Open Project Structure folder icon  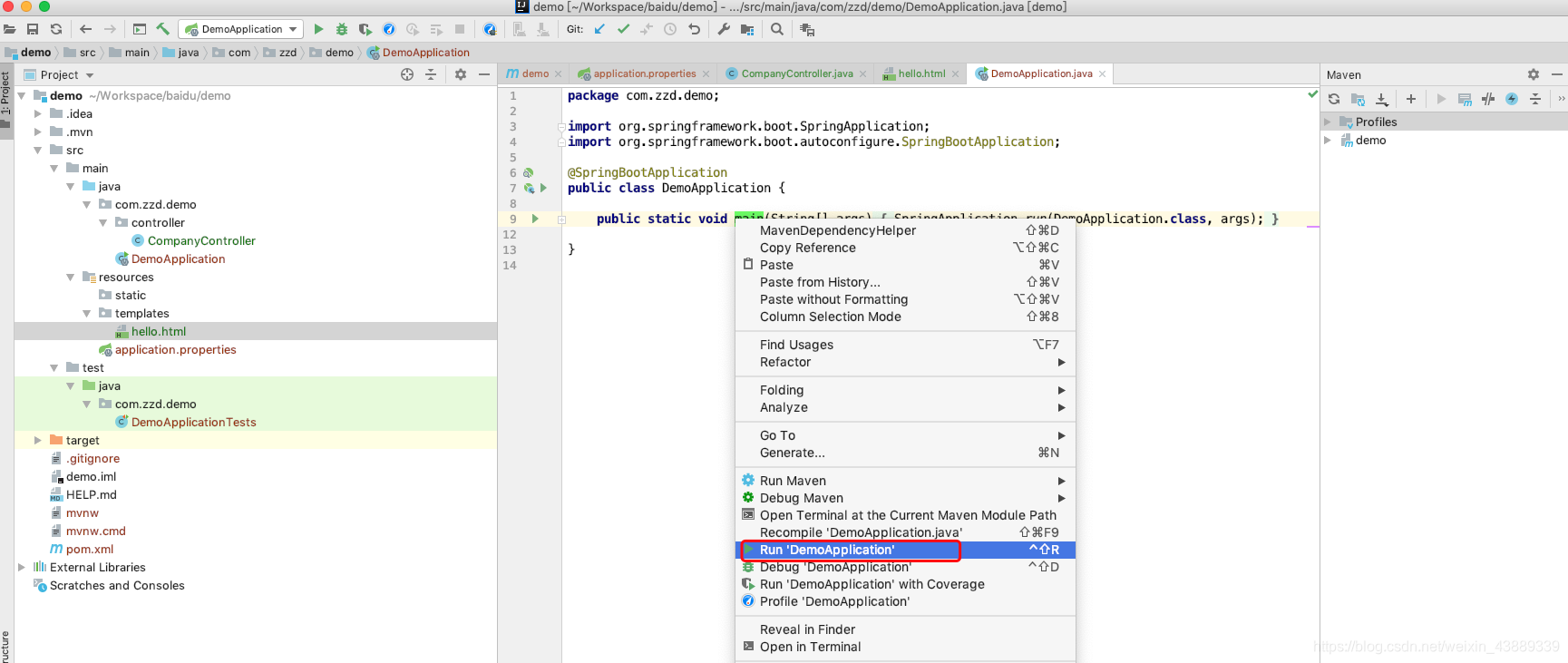point(747,29)
